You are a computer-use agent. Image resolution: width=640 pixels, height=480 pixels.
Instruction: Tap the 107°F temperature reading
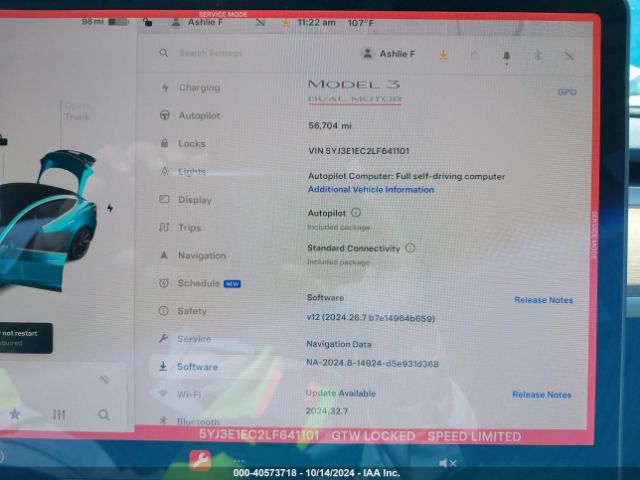click(x=361, y=23)
